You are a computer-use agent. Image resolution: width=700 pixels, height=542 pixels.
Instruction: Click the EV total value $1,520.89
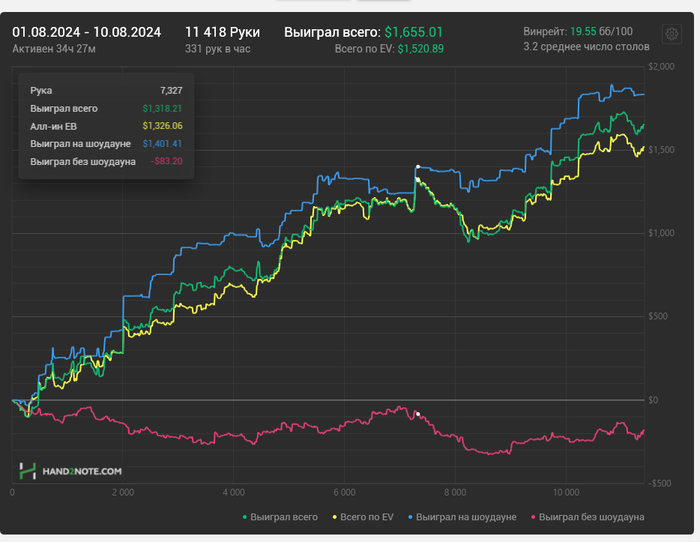[421, 49]
